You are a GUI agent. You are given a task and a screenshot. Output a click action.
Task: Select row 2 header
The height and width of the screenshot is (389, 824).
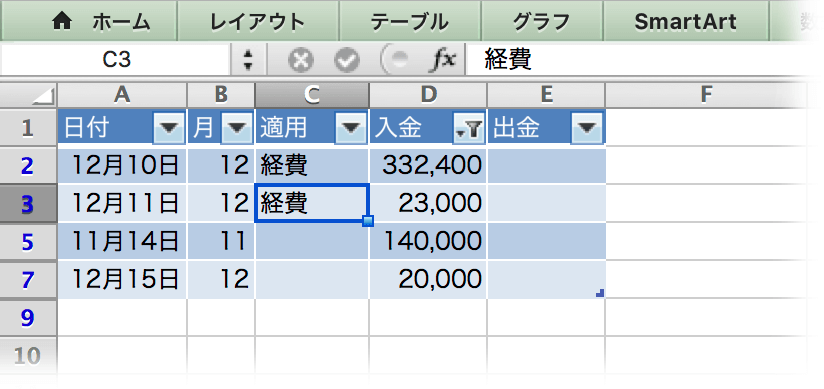28,165
